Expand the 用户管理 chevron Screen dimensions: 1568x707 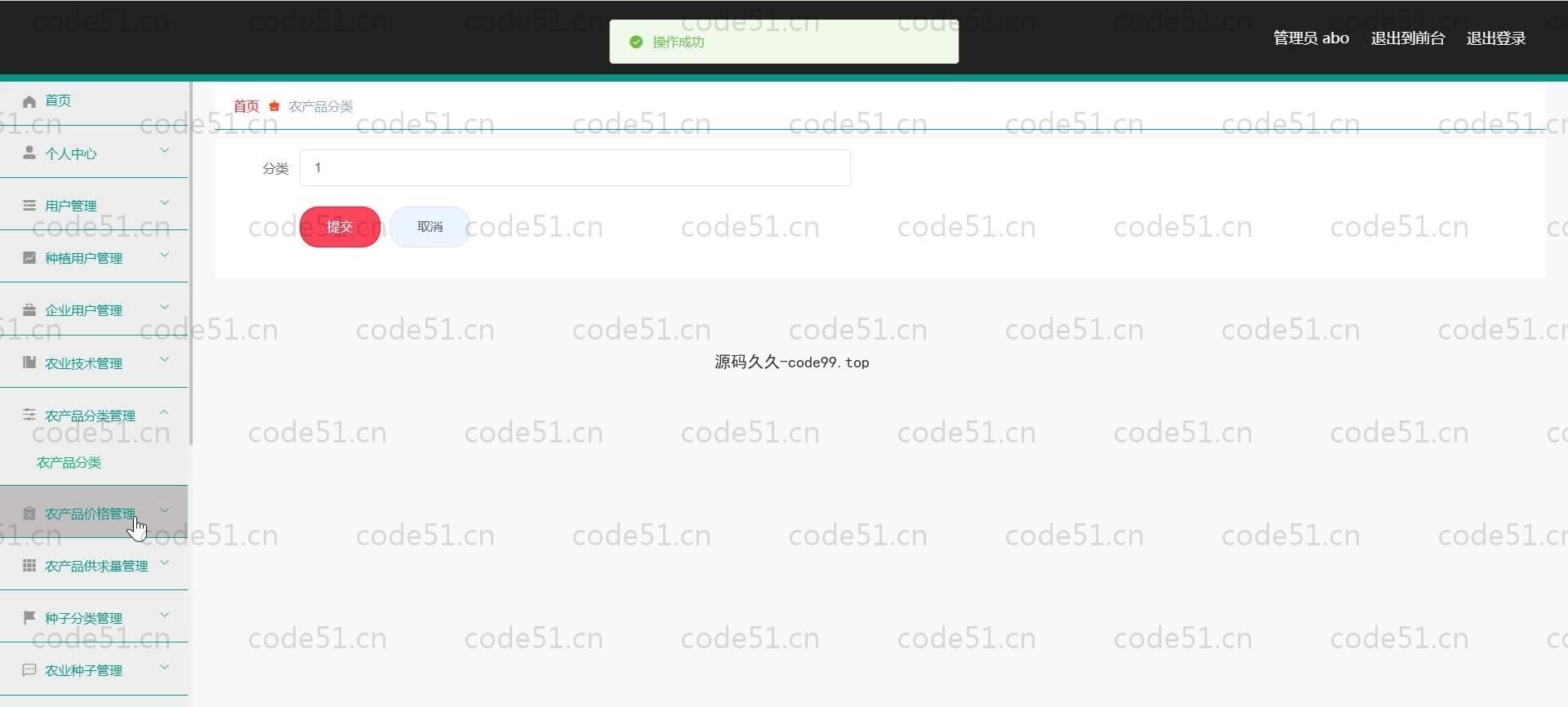pyautogui.click(x=164, y=202)
